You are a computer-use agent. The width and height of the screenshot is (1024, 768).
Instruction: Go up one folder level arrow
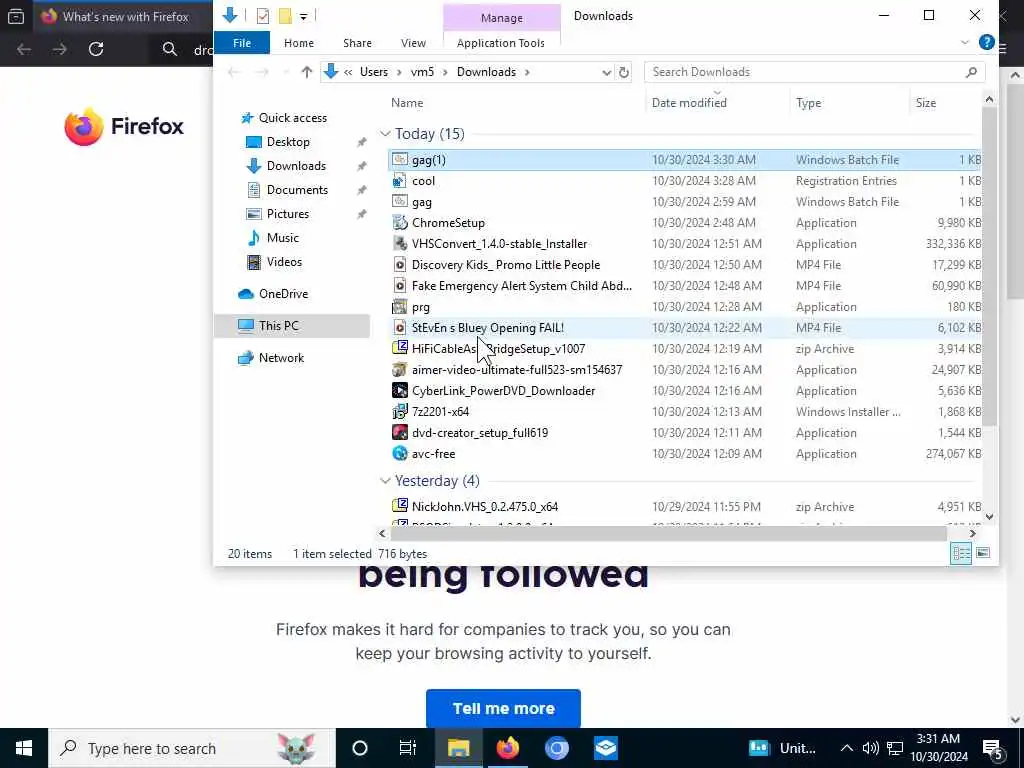point(306,72)
